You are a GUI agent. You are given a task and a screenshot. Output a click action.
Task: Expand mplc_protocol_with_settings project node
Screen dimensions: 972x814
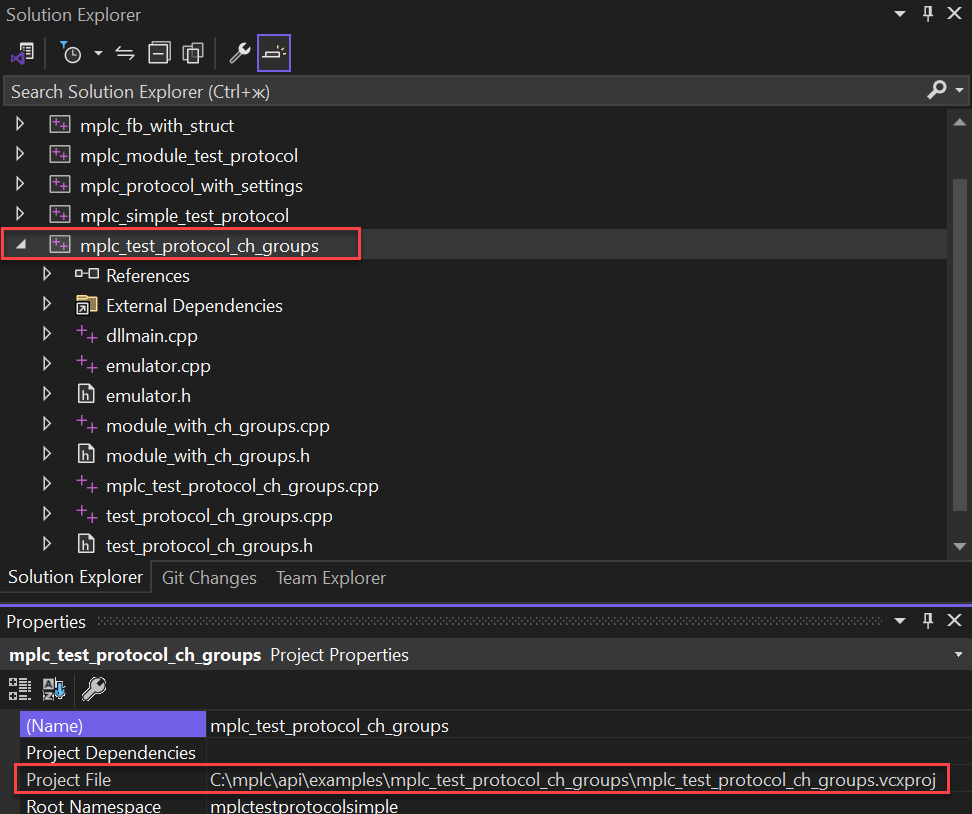point(20,184)
